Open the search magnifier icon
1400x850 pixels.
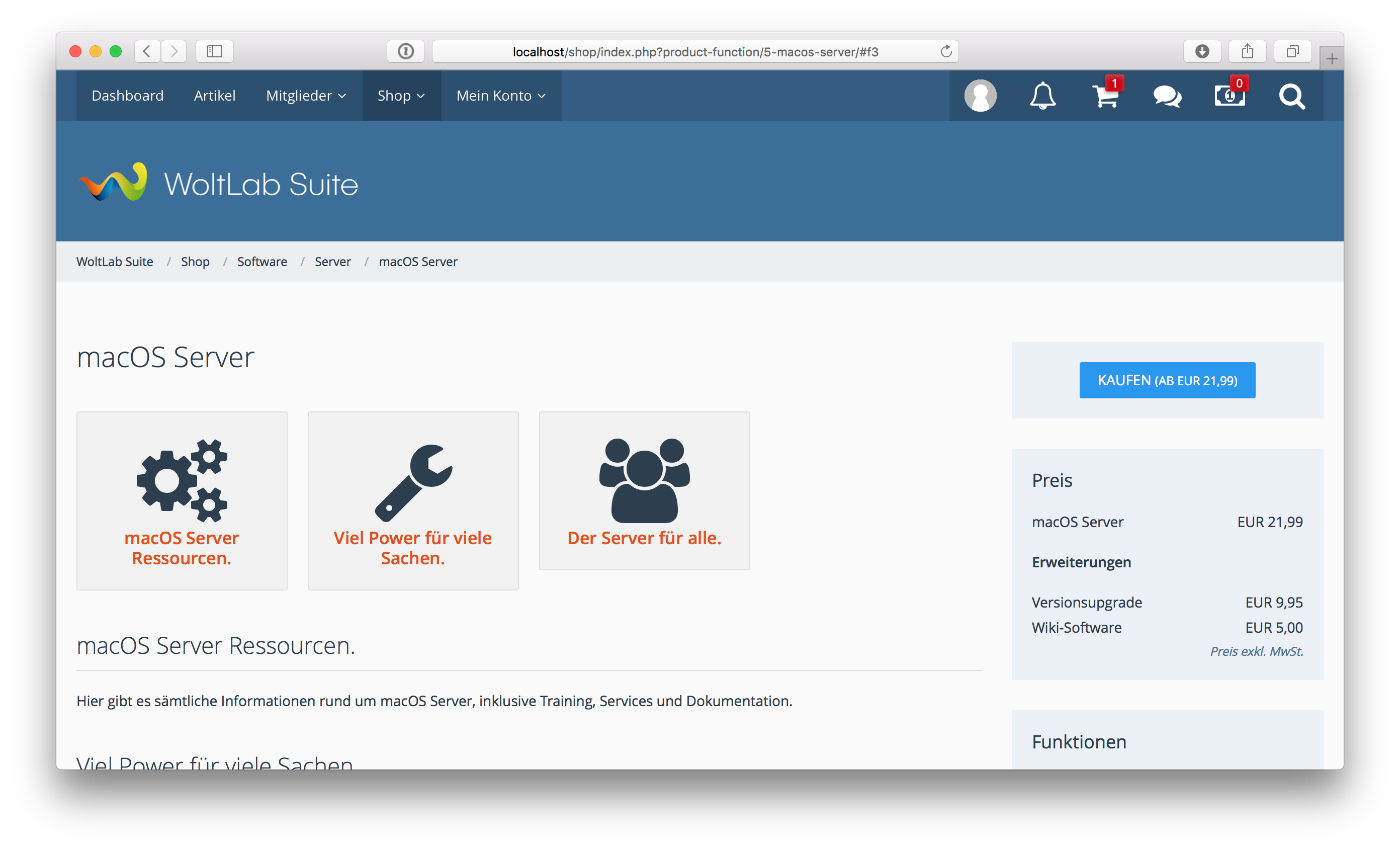pos(1292,96)
